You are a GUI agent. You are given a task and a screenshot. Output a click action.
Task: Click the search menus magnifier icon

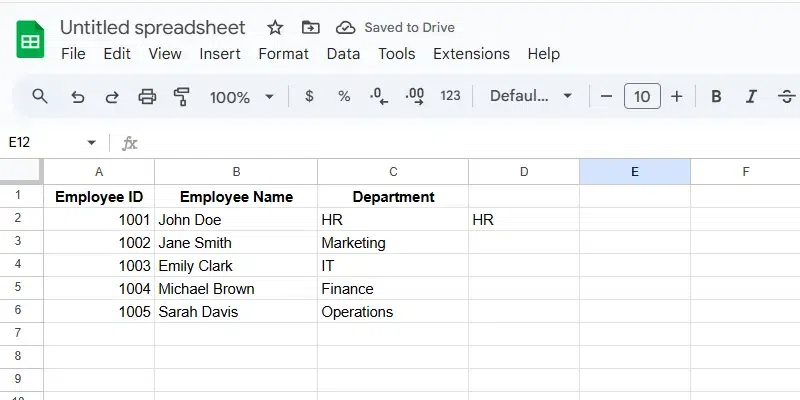tap(40, 96)
